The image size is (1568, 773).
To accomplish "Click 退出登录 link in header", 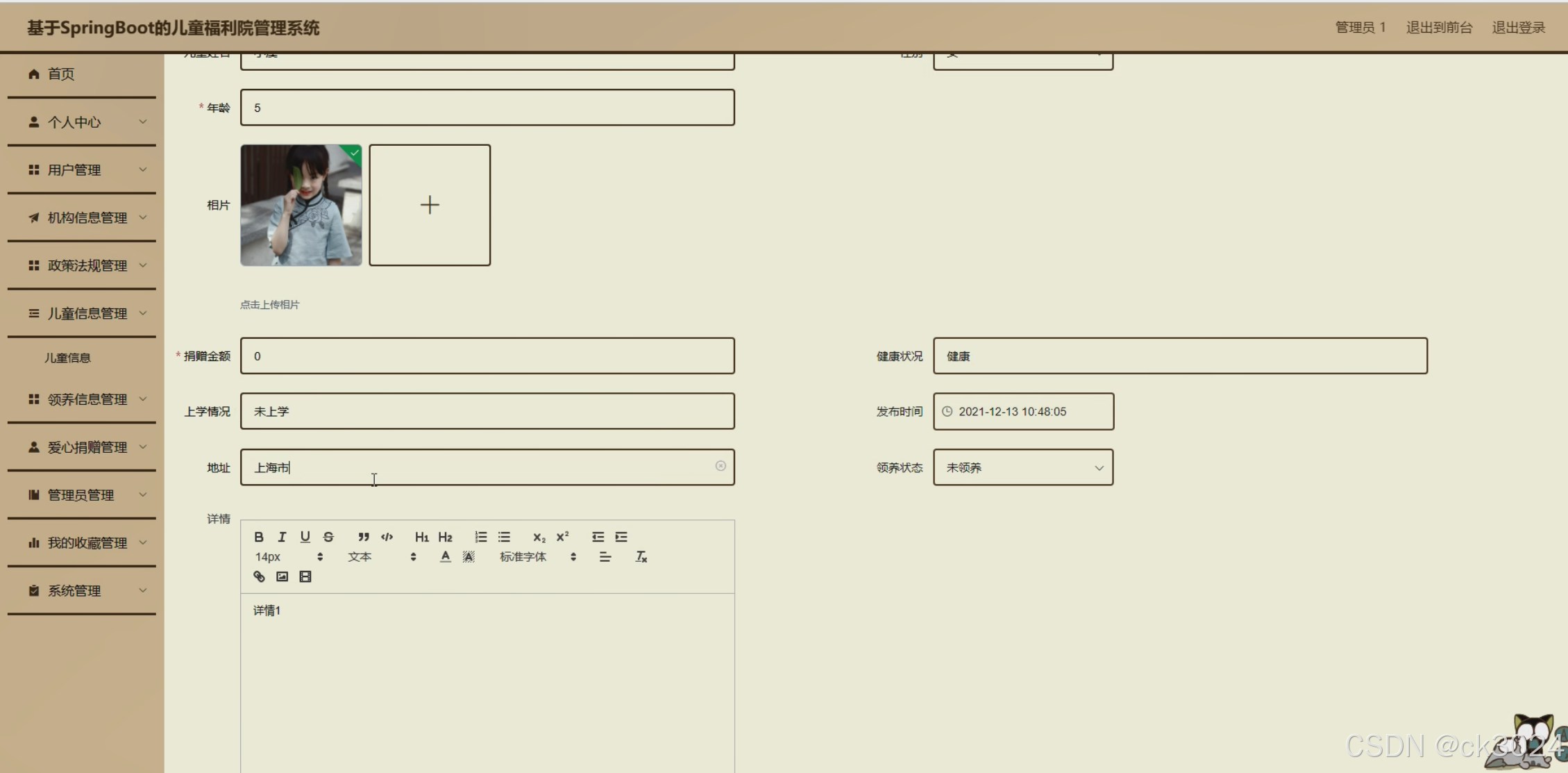I will click(1518, 28).
